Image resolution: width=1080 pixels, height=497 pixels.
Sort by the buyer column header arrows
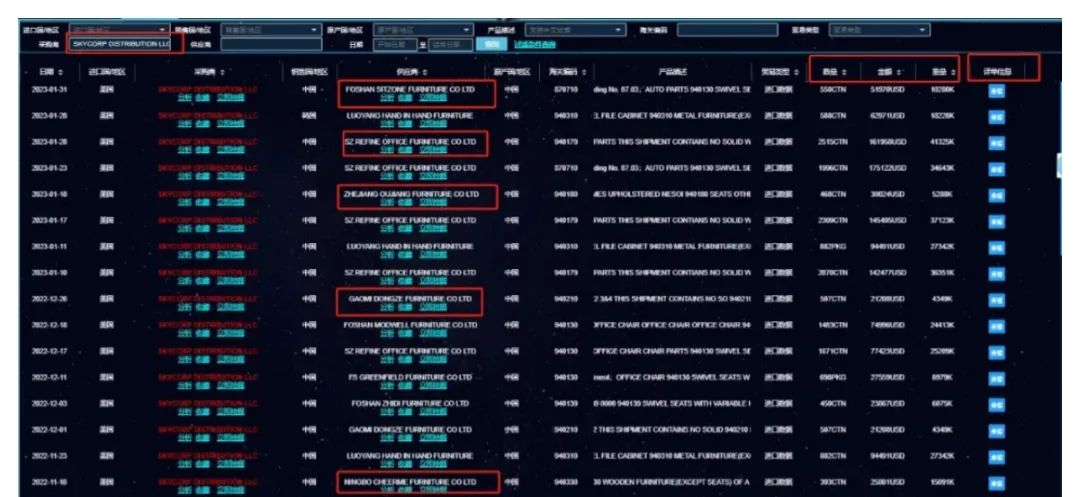click(222, 72)
